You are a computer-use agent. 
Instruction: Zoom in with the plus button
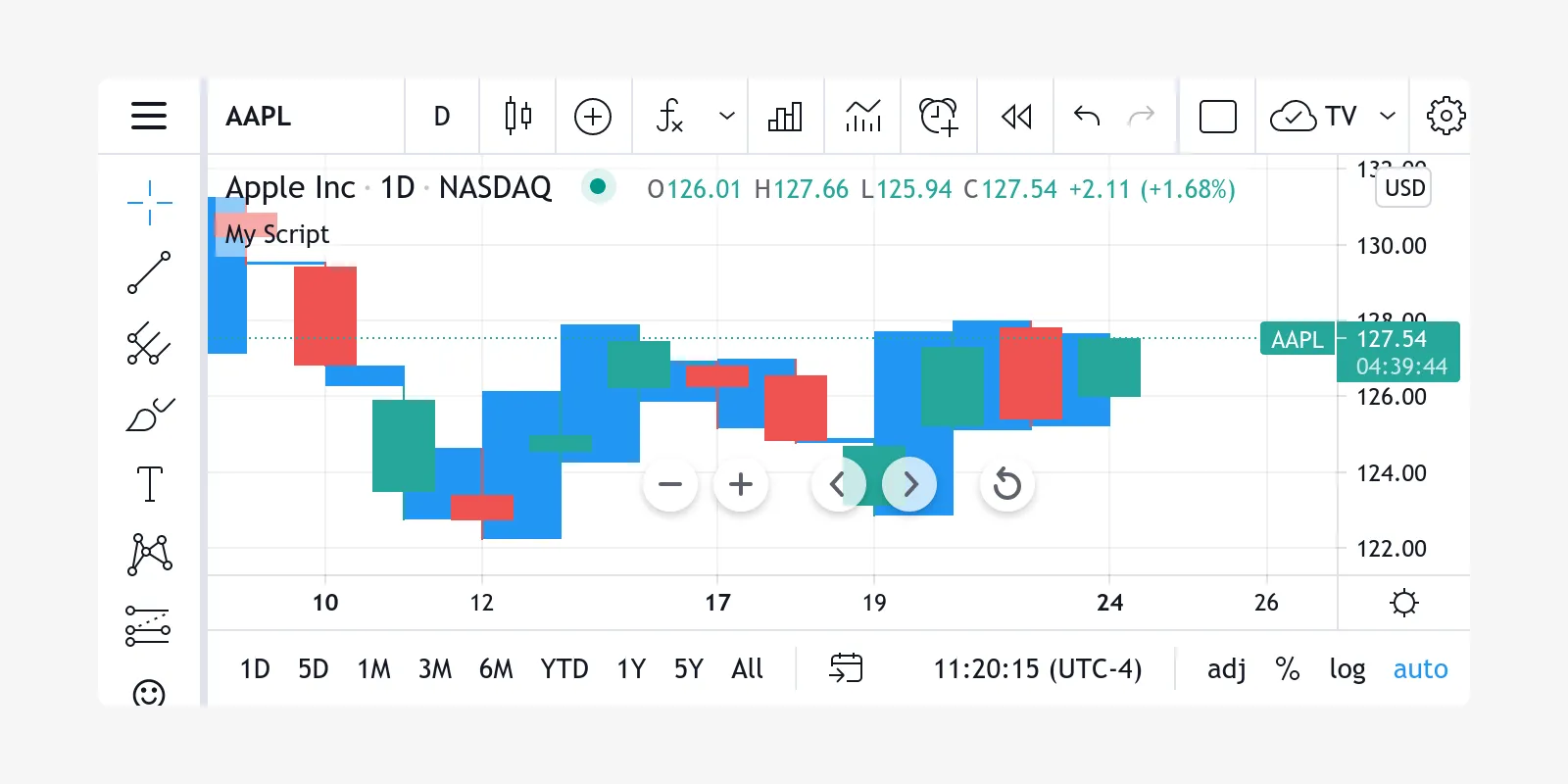(741, 484)
